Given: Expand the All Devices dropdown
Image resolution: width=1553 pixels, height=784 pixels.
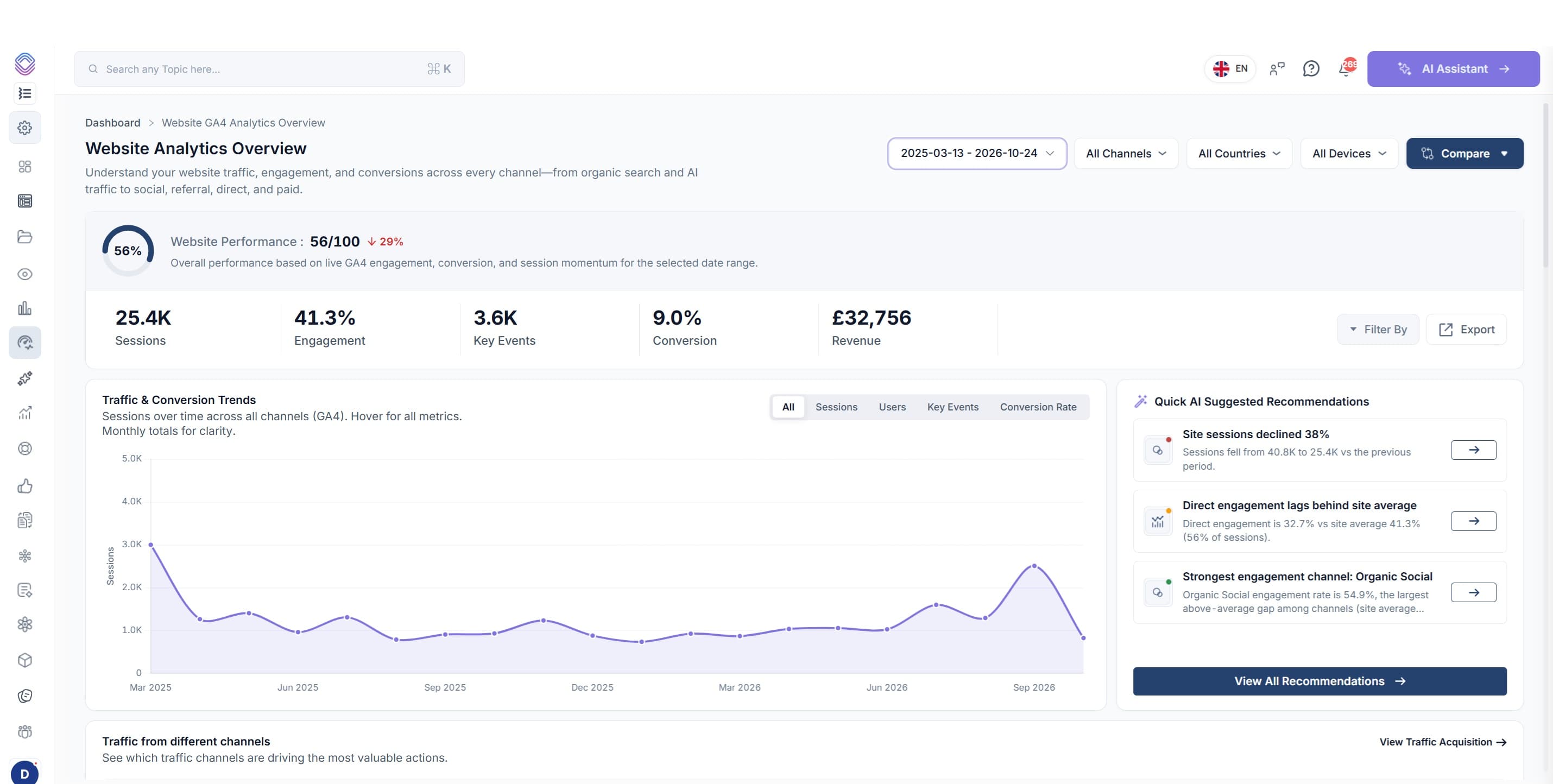Looking at the screenshot, I should (1349, 154).
